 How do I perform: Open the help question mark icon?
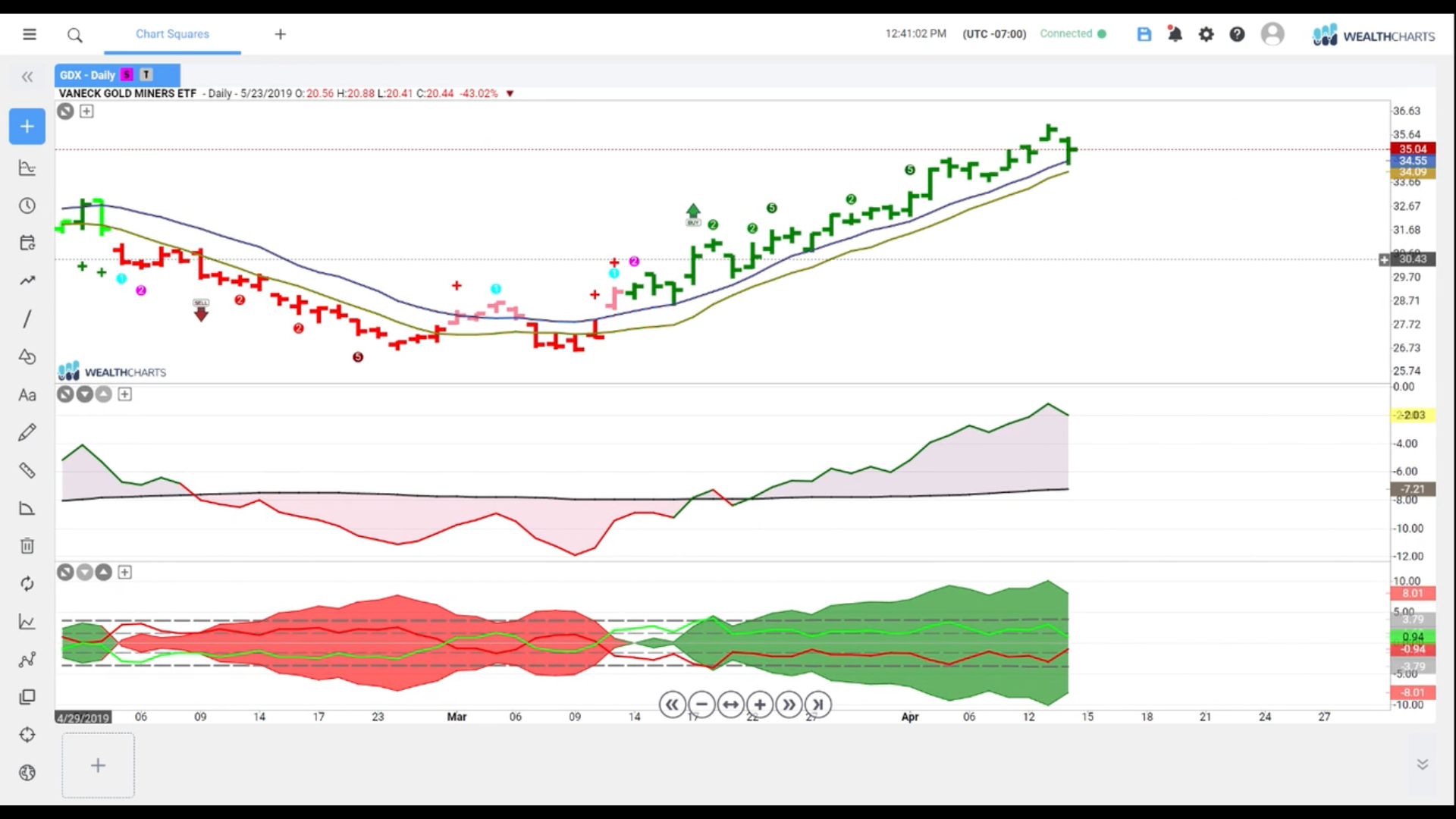(x=1237, y=34)
